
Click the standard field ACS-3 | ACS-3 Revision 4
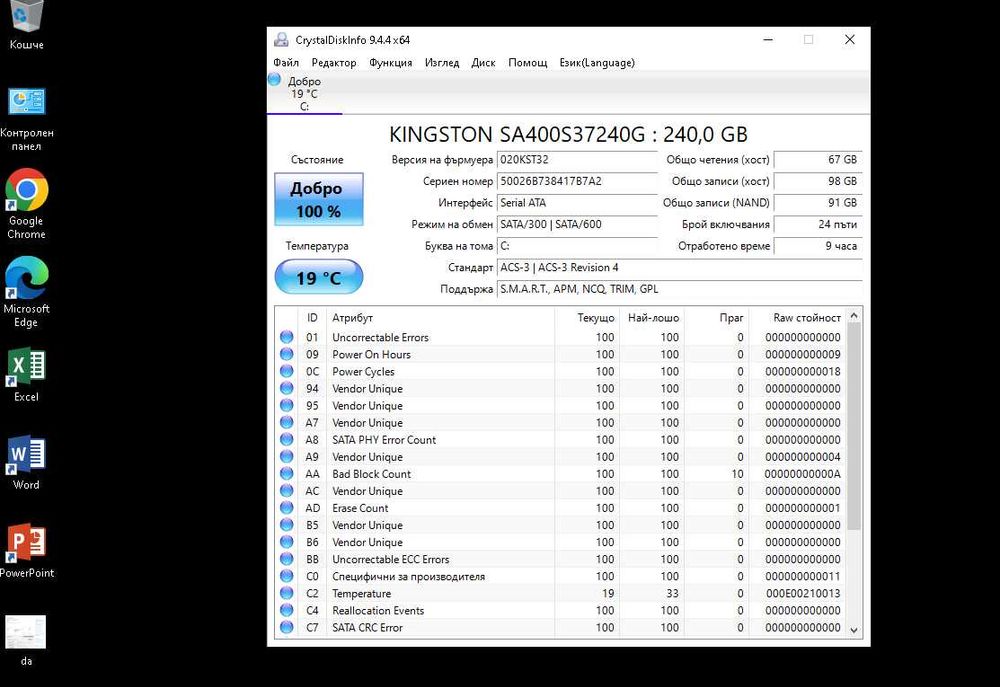[x=679, y=267]
